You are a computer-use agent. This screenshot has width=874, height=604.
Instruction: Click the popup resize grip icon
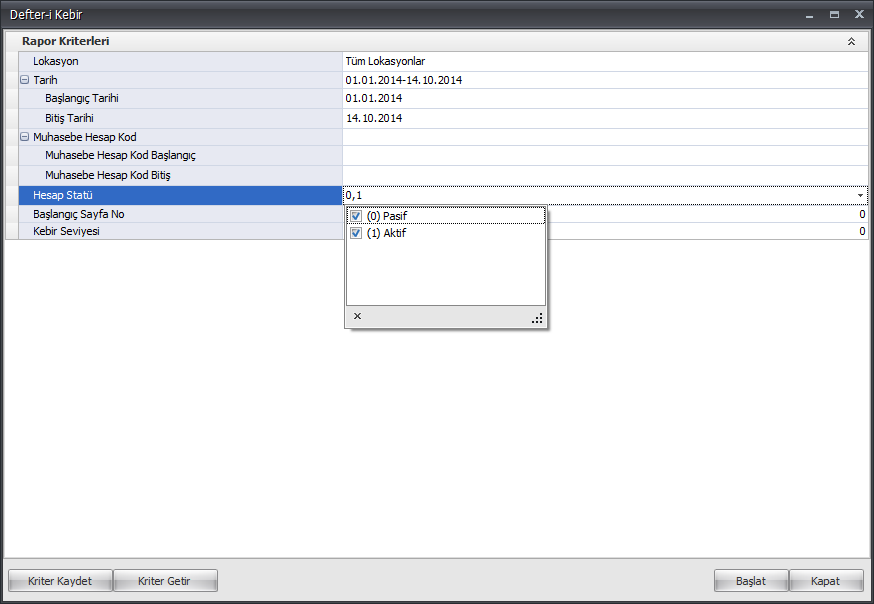537,318
